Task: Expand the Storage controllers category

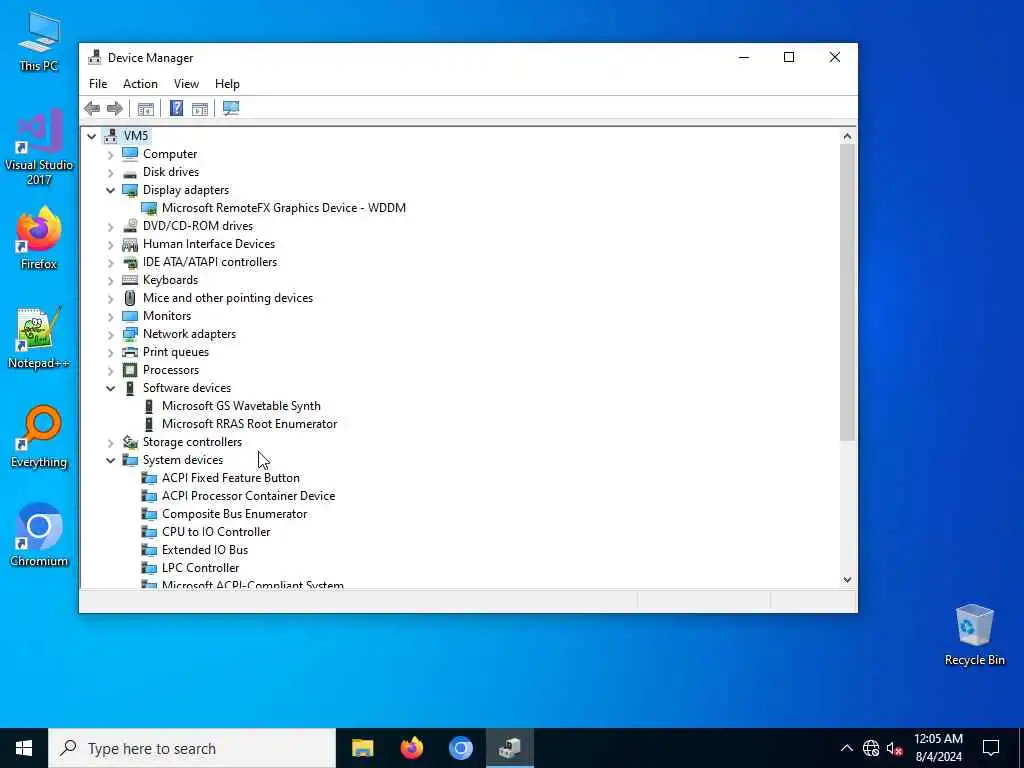Action: [110, 443]
